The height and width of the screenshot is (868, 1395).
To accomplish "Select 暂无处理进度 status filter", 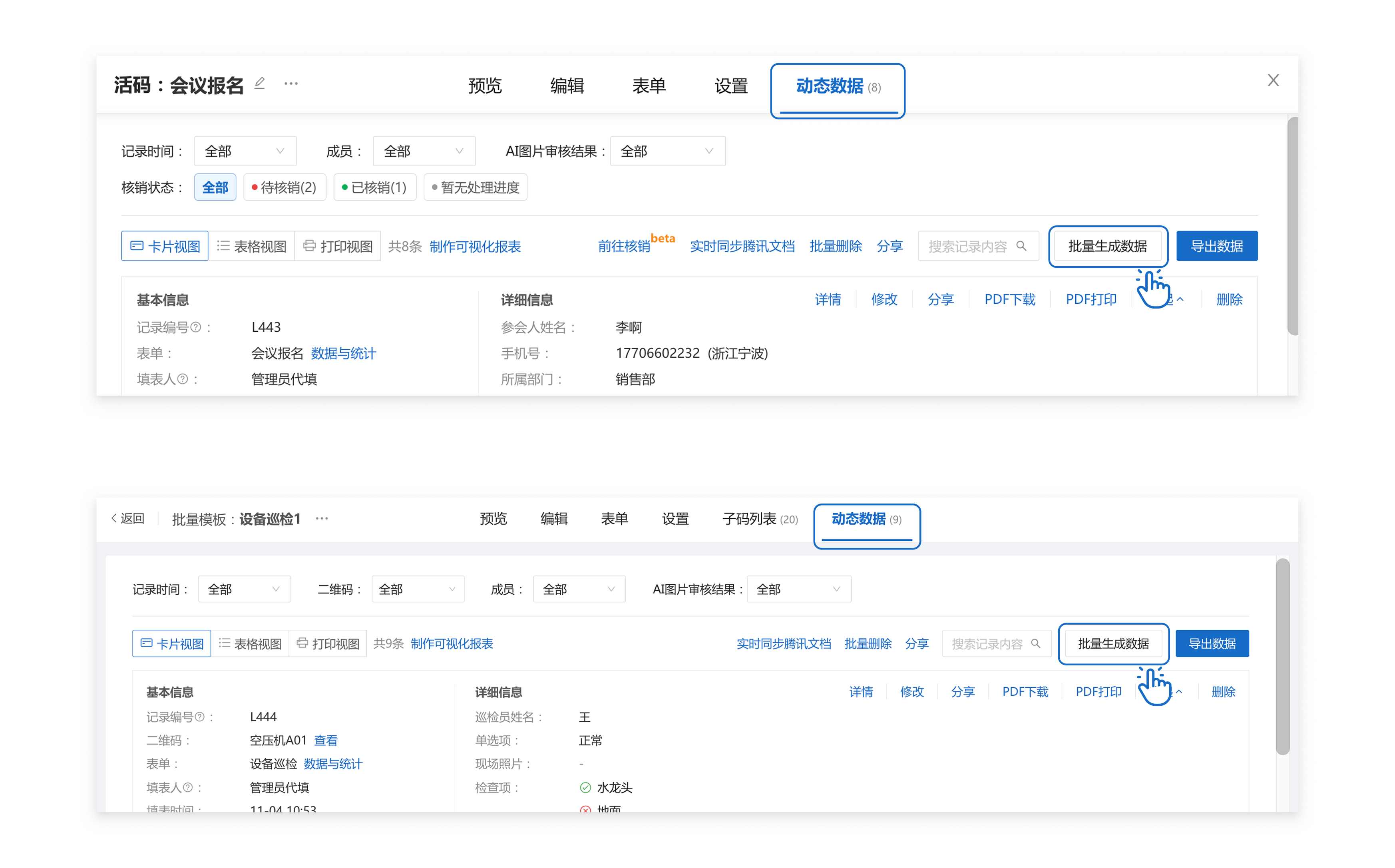I will 475,188.
